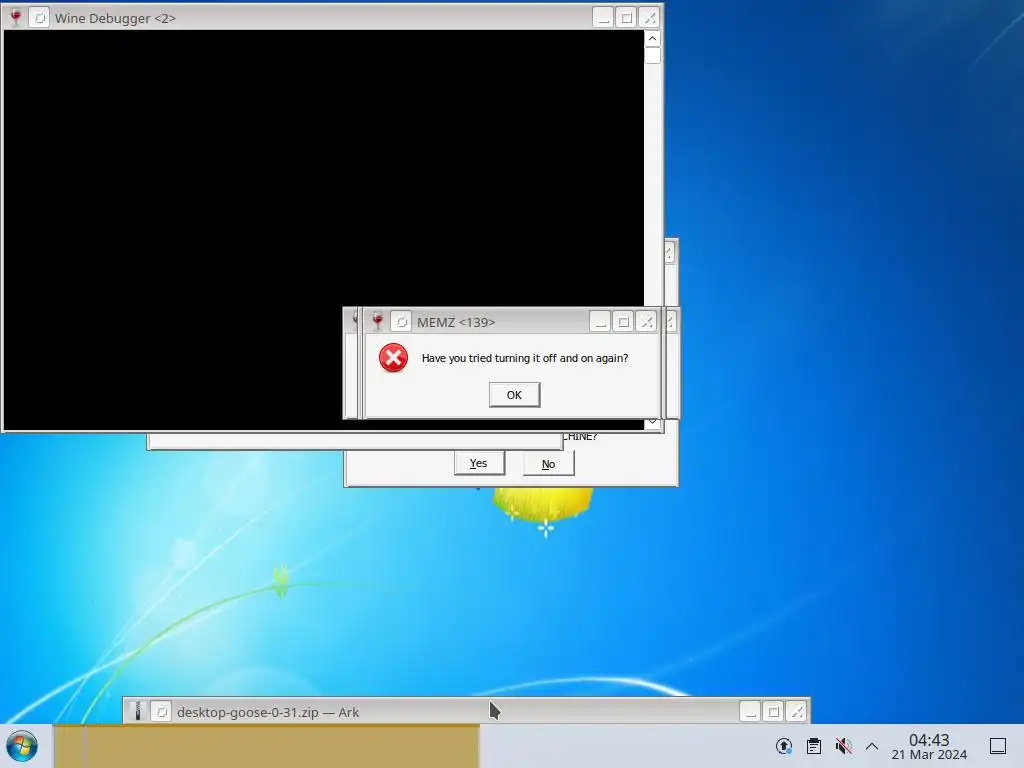Expand hidden system tray icons chevron

coord(872,746)
